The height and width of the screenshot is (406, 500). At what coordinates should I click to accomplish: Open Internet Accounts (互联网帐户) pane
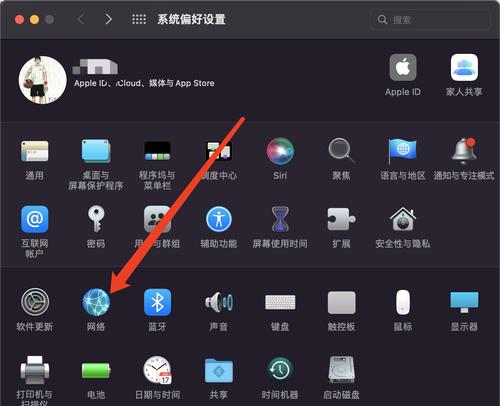coord(35,219)
